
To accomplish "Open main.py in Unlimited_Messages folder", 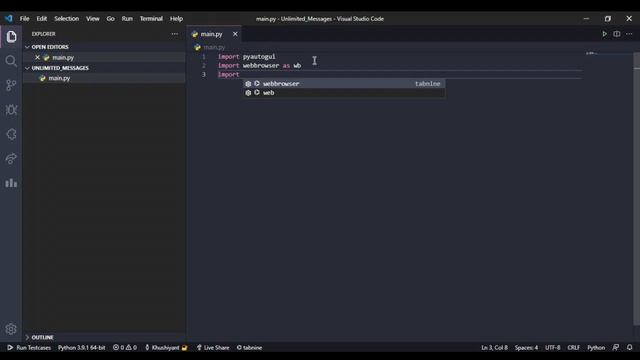I will pos(59,78).
